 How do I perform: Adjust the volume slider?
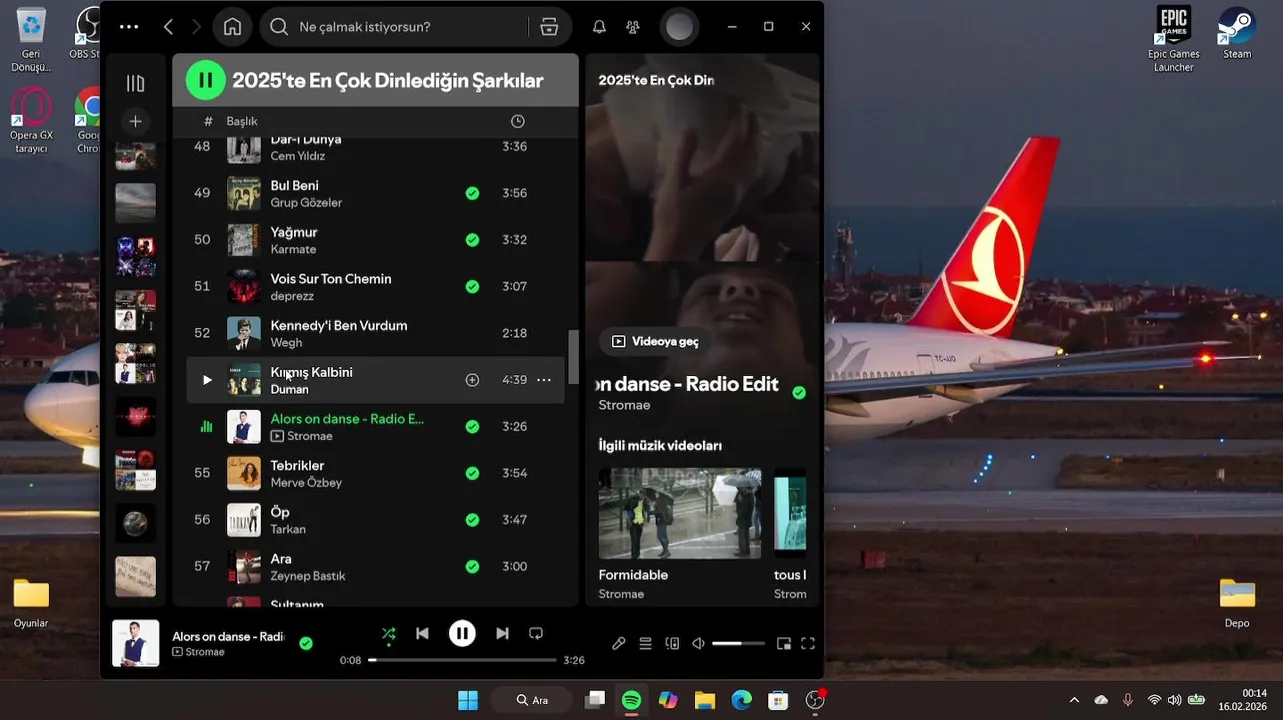(738, 644)
